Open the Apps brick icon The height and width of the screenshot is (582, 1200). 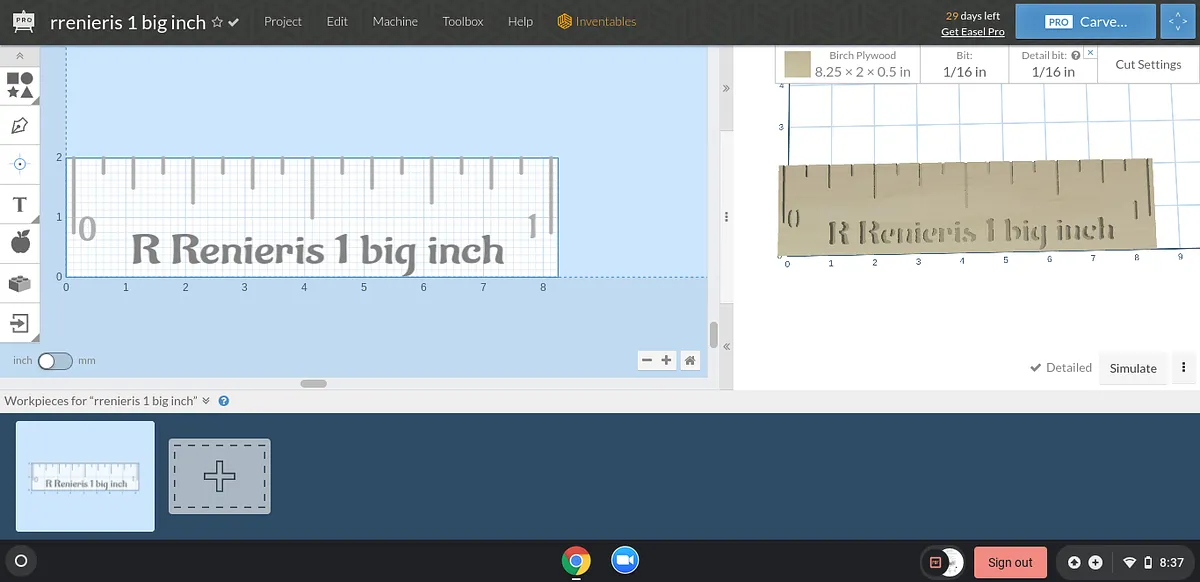[x=20, y=283]
